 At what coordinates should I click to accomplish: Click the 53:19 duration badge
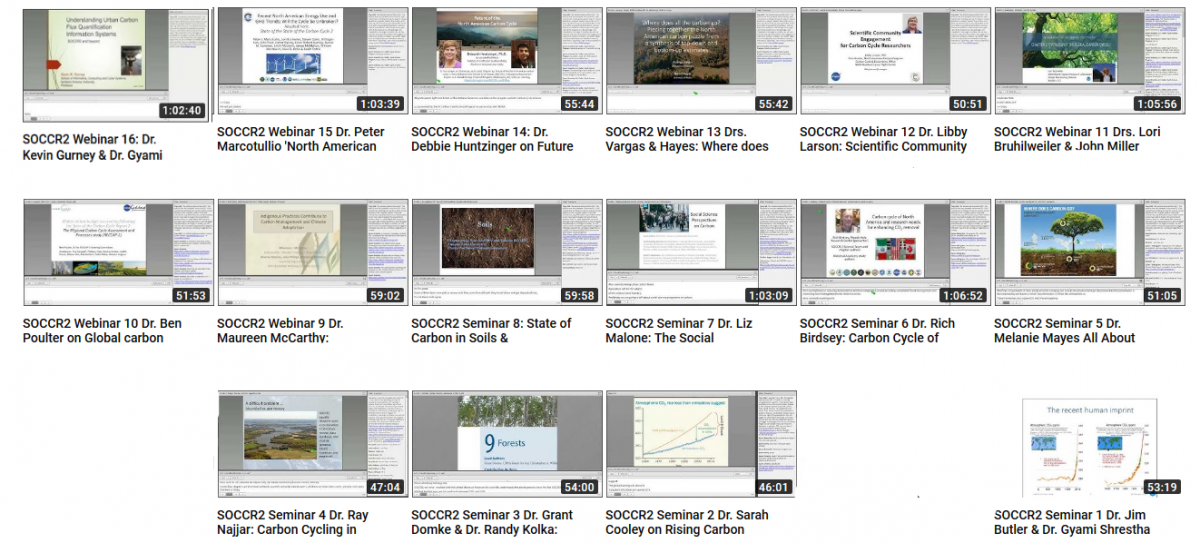tap(1161, 488)
